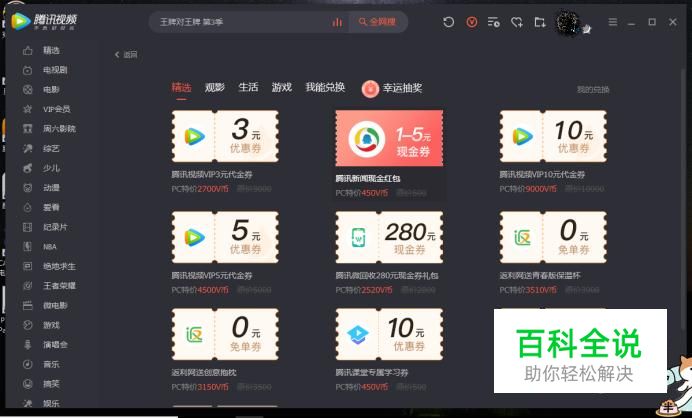This screenshot has width=692, height=418.
Task: Open downloads folder icon in top bar
Action: 540,22
